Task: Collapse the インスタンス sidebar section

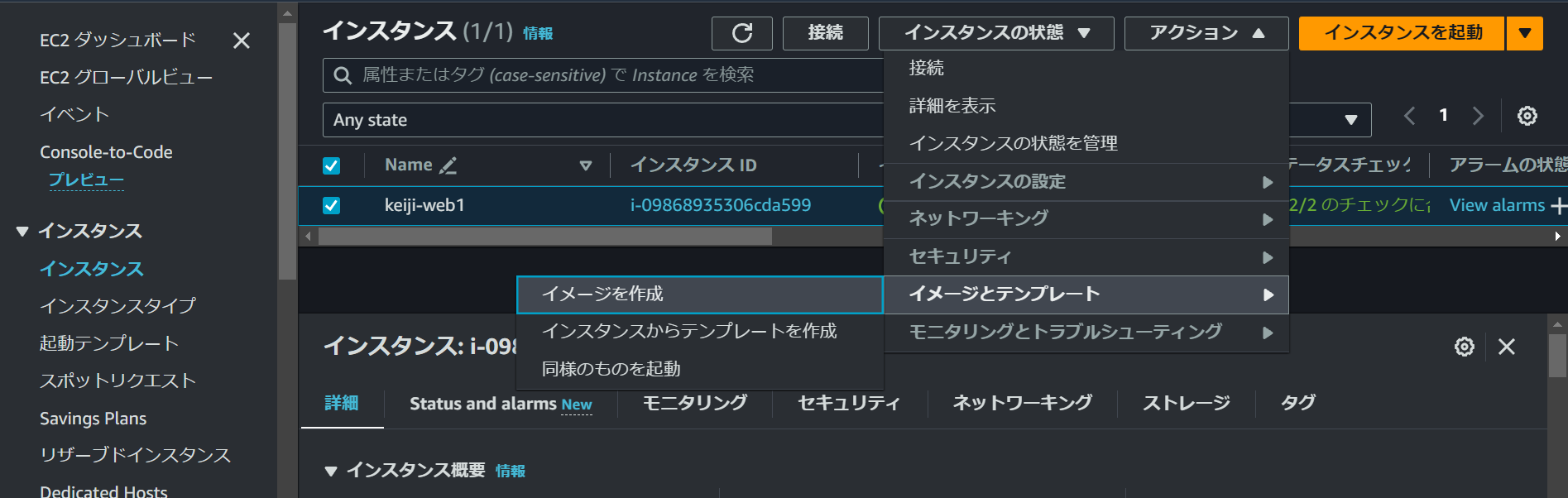Action: [22, 232]
